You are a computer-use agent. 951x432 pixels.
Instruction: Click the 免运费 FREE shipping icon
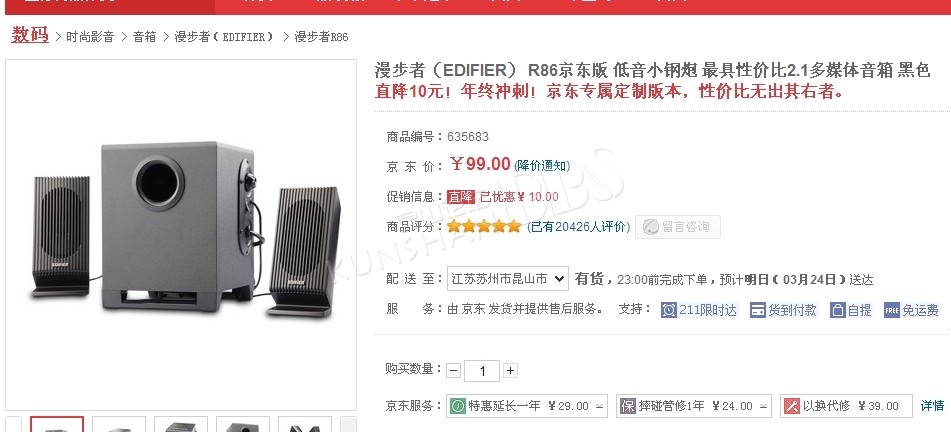pyautogui.click(x=892, y=310)
